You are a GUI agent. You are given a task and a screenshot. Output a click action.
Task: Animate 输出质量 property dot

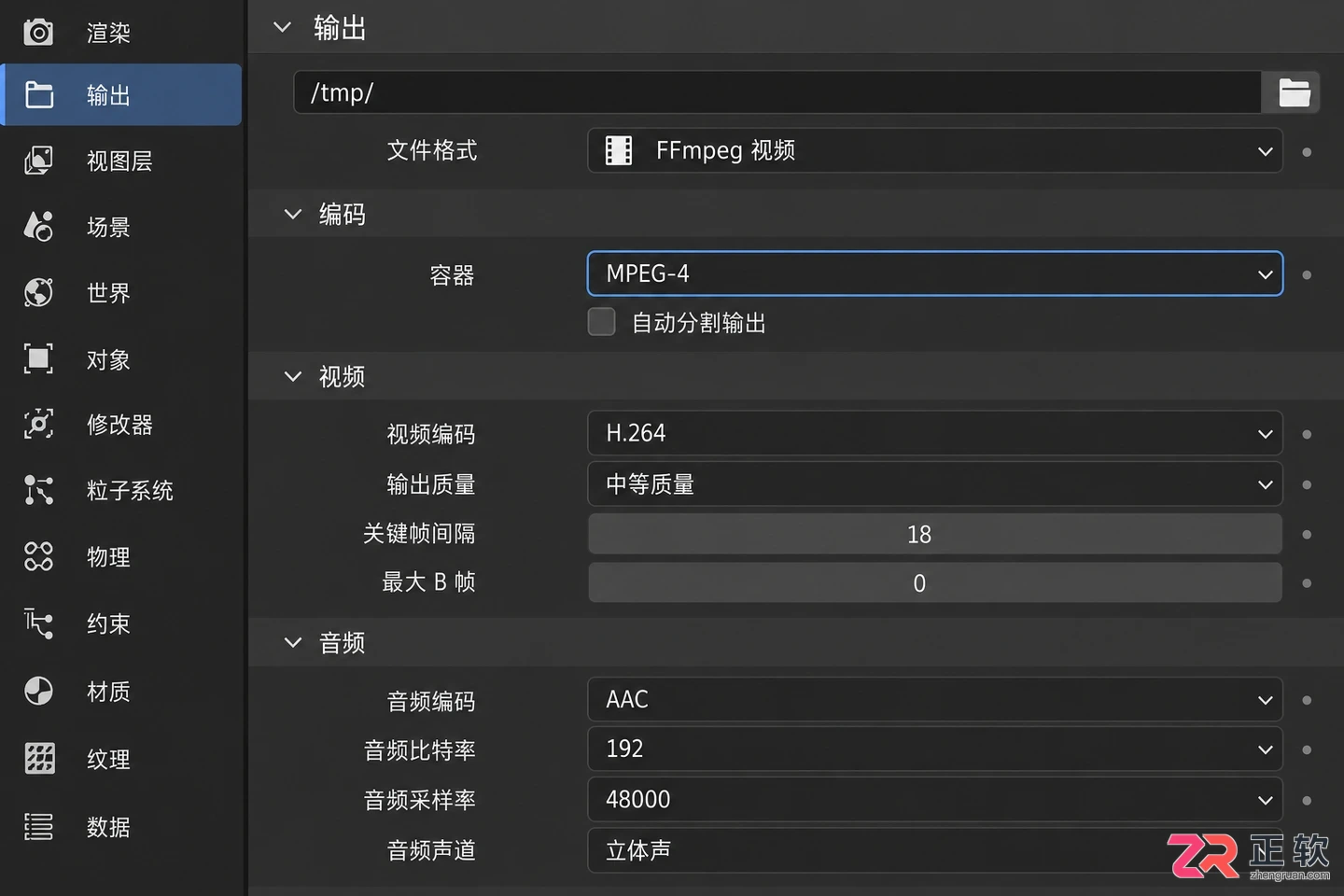point(1307,484)
